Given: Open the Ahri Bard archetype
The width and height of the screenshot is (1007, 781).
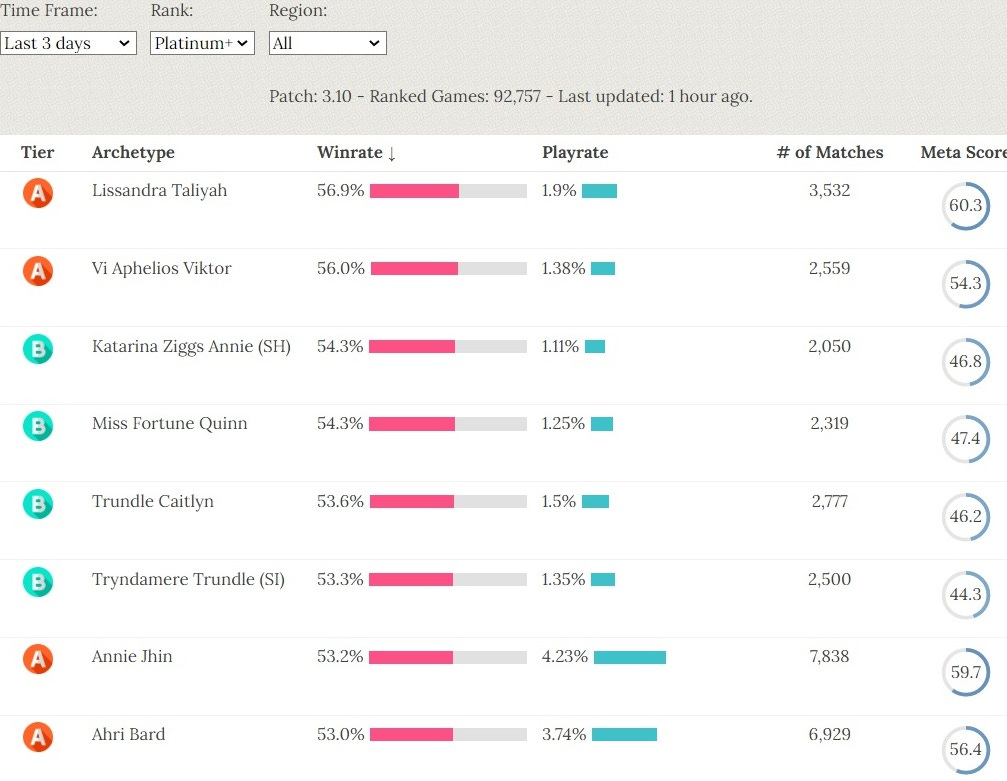Looking at the screenshot, I should tap(128, 734).
